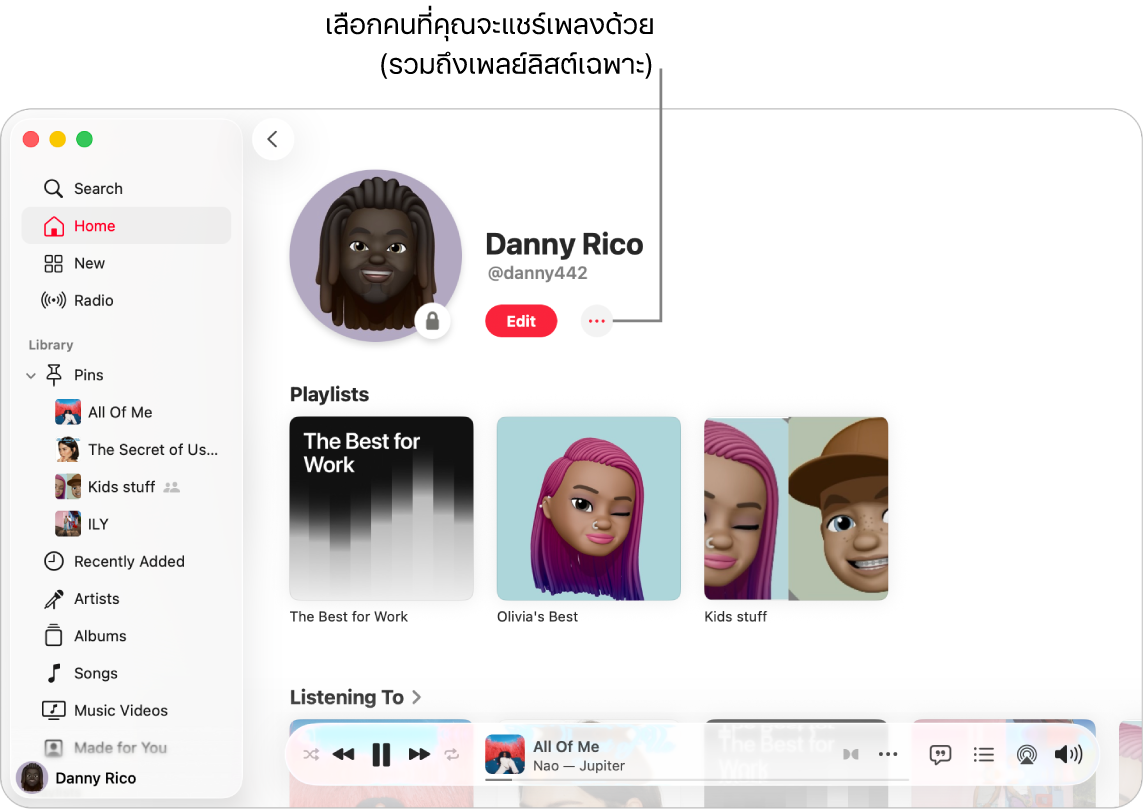Open the Olivia's Best playlist thumbnail
This screenshot has height=811, width=1144.
click(x=588, y=508)
